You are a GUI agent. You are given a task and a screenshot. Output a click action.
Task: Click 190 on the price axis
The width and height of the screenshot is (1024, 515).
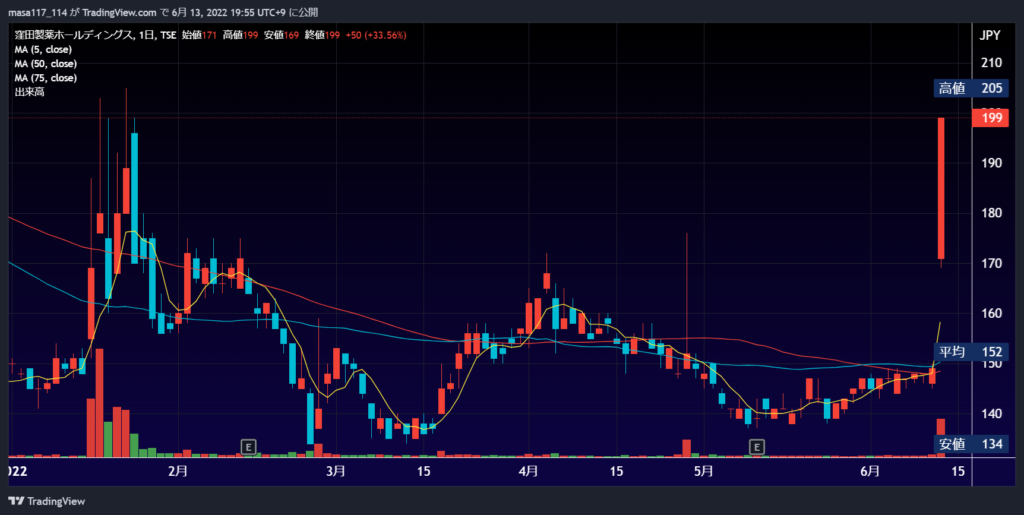point(991,163)
